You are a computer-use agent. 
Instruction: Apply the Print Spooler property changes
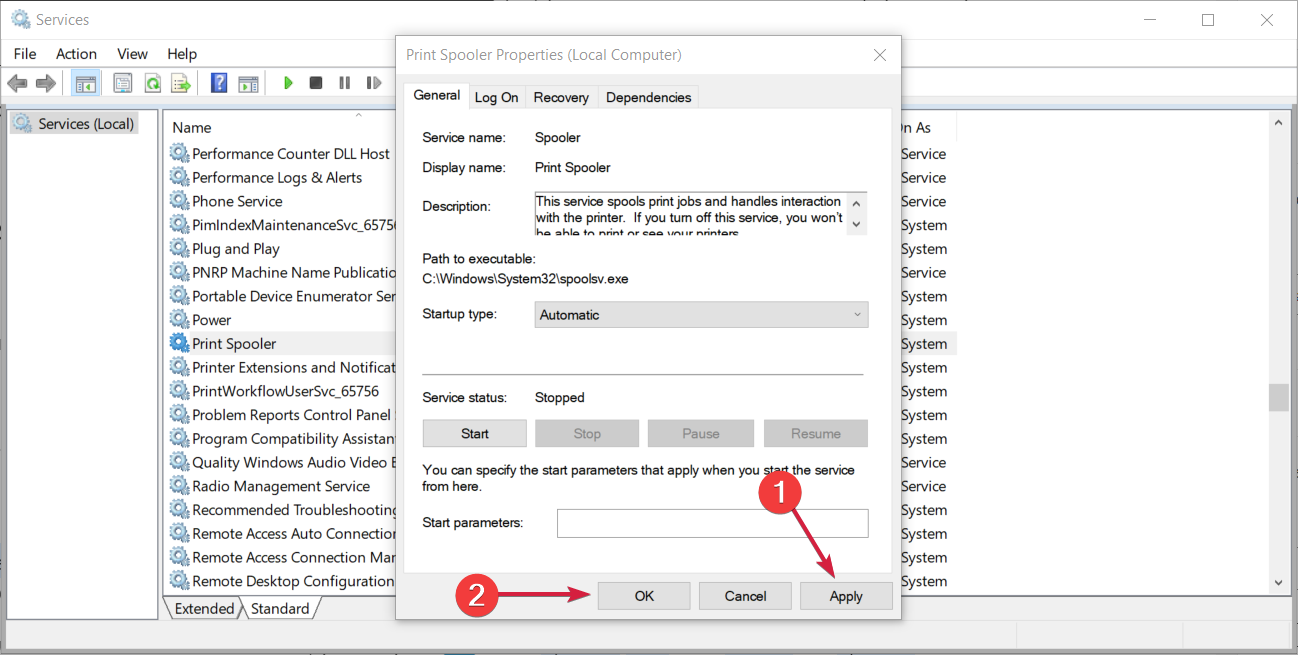tap(846, 596)
